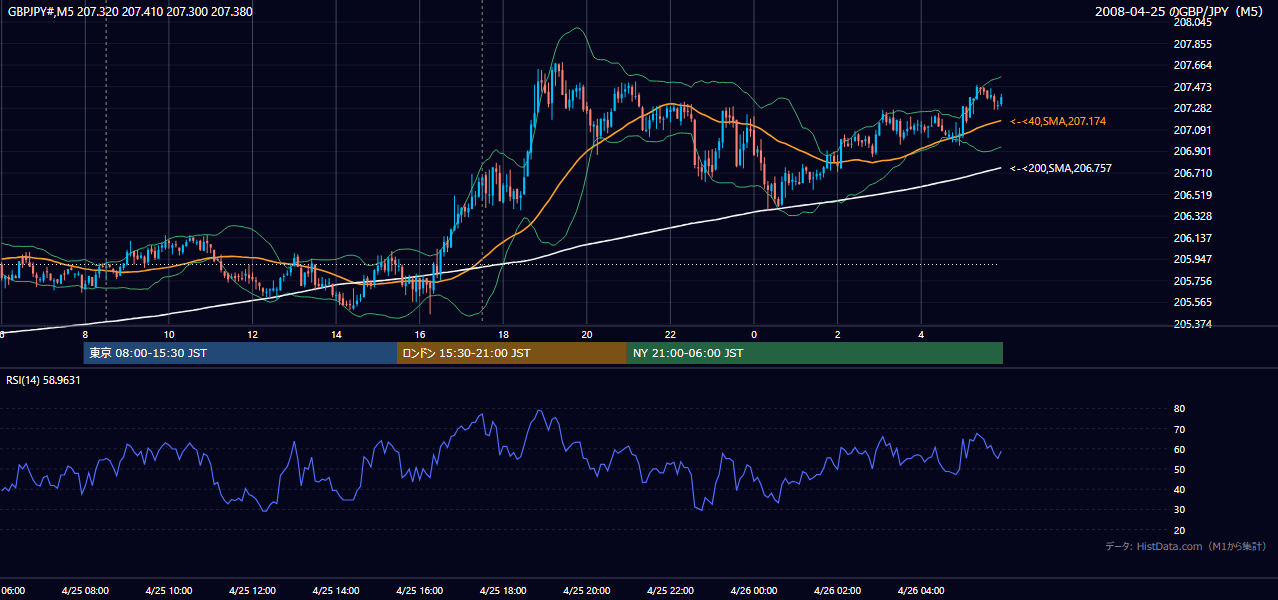Viewport: 1278px width, 600px height.
Task: Click the 4/26 00:00 time label
Action: (x=754, y=591)
